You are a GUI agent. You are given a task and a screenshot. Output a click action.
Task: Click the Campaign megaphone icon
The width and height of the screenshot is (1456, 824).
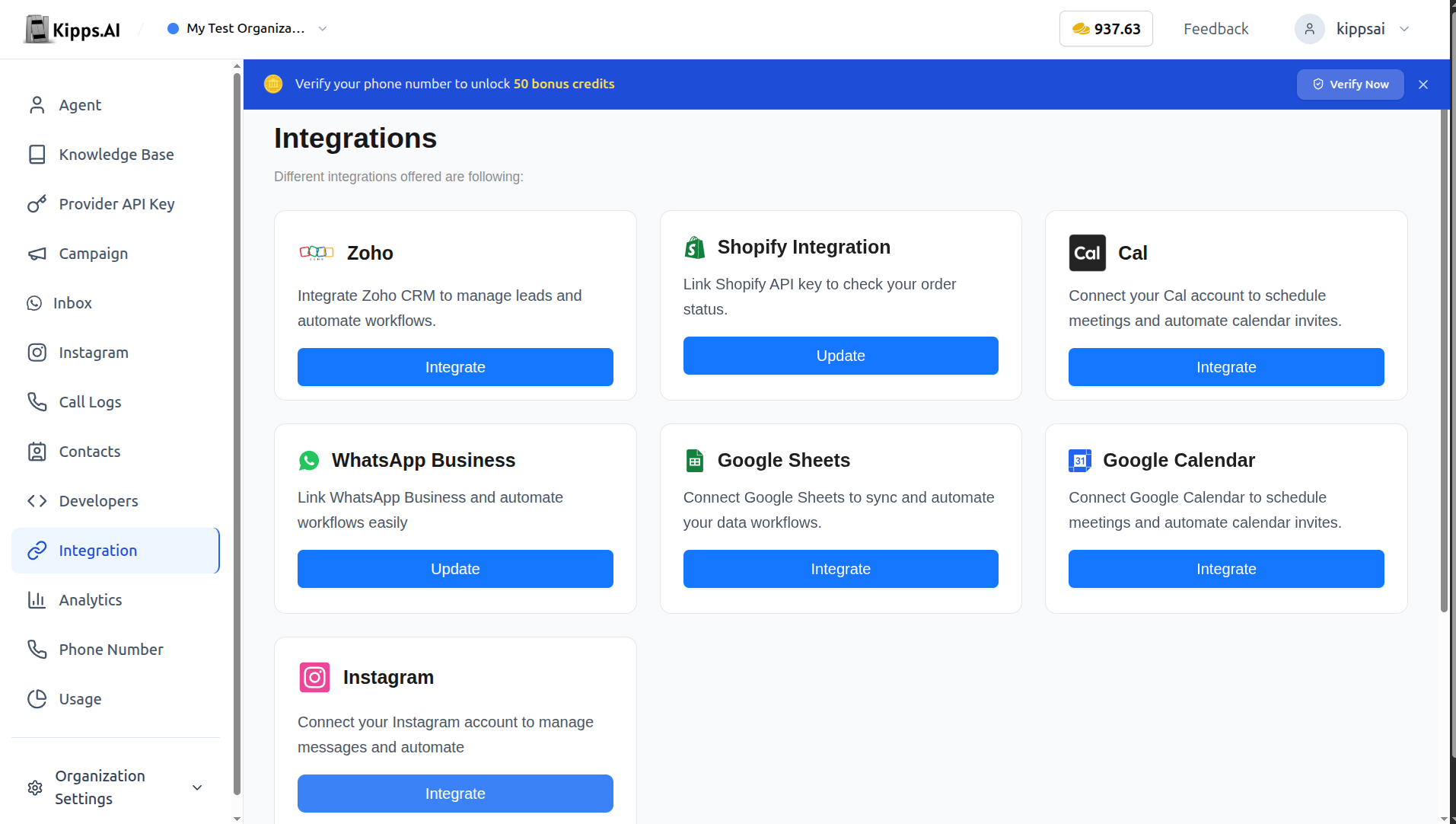(37, 254)
